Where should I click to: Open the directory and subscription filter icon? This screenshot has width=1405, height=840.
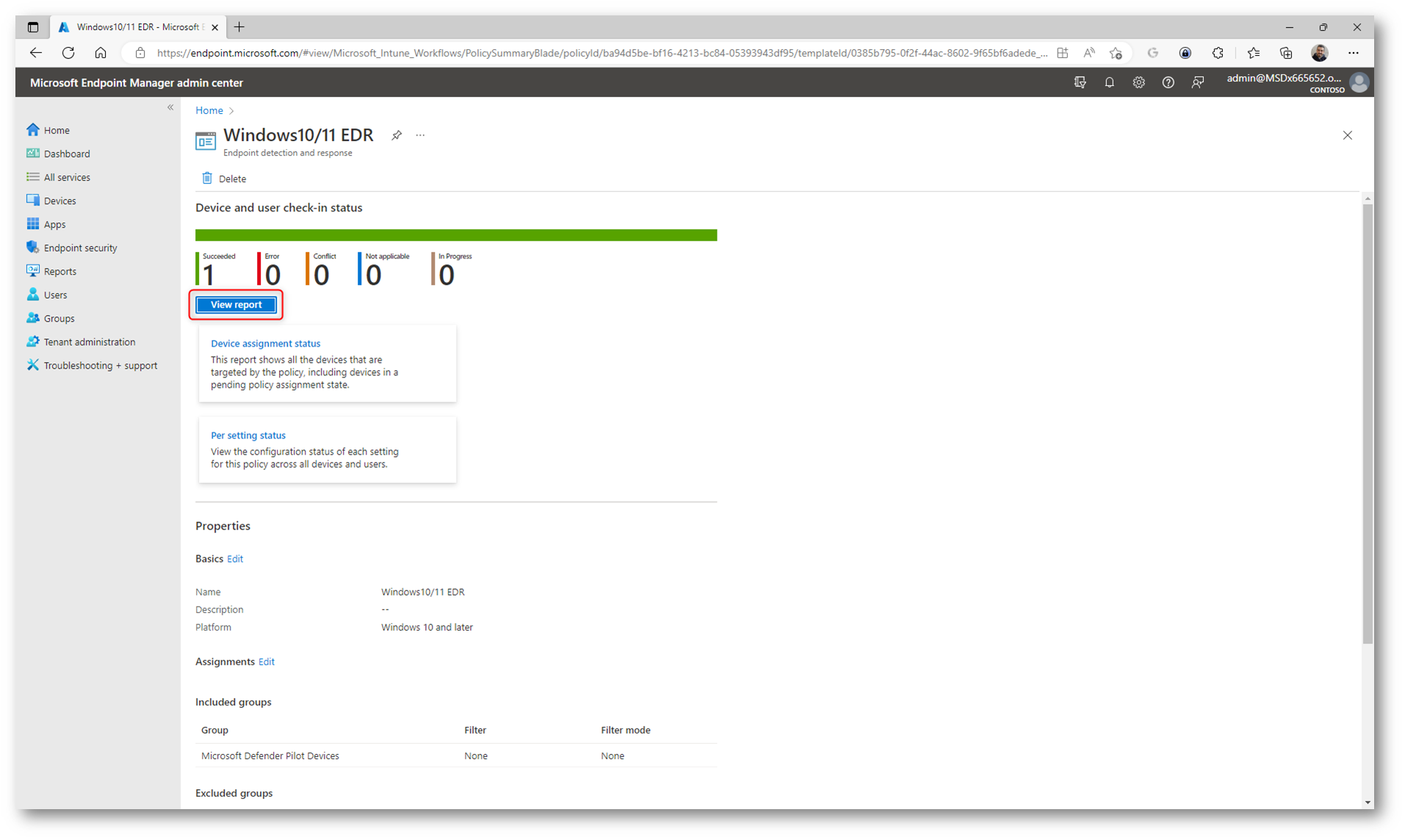[x=1080, y=82]
